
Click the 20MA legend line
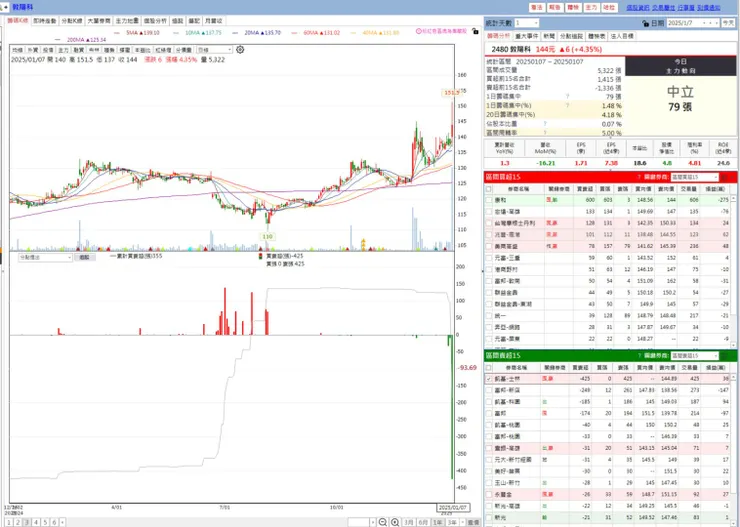(257, 33)
